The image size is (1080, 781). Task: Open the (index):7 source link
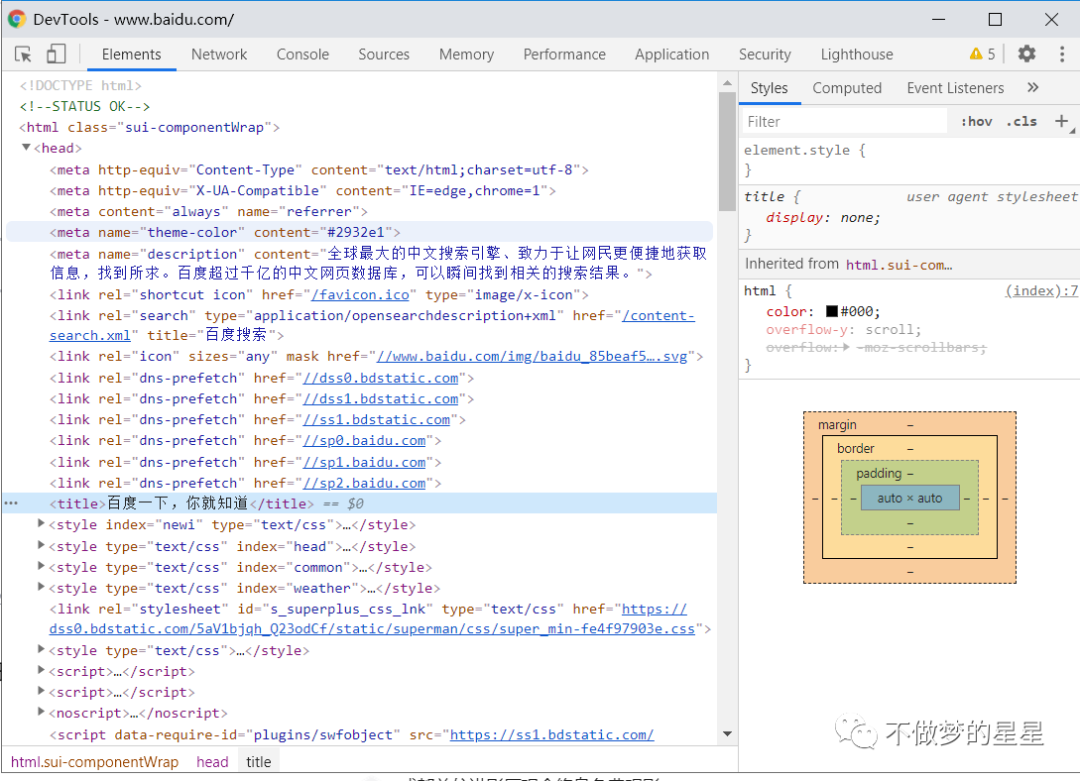click(x=1041, y=291)
